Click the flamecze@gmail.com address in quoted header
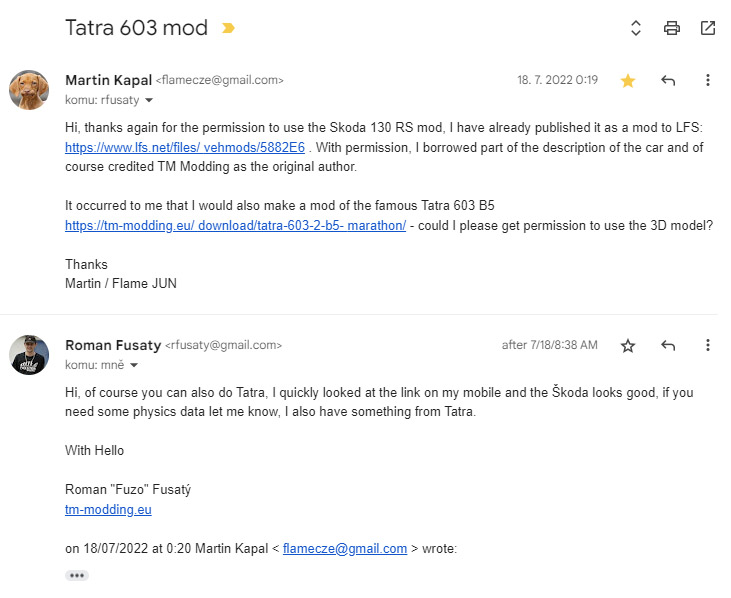This screenshot has height=598, width=731. click(x=345, y=548)
